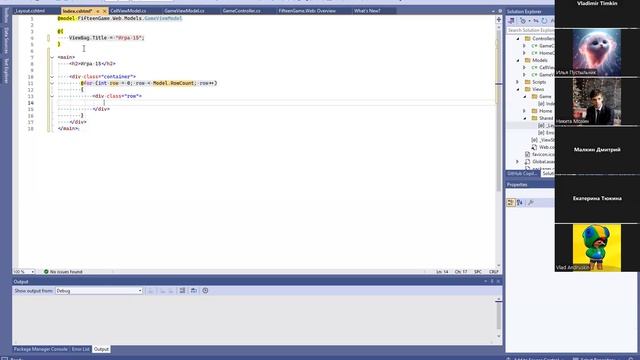Click the Solution Explorer refresh icon
This screenshot has height=360, width=640.
click(544, 20)
